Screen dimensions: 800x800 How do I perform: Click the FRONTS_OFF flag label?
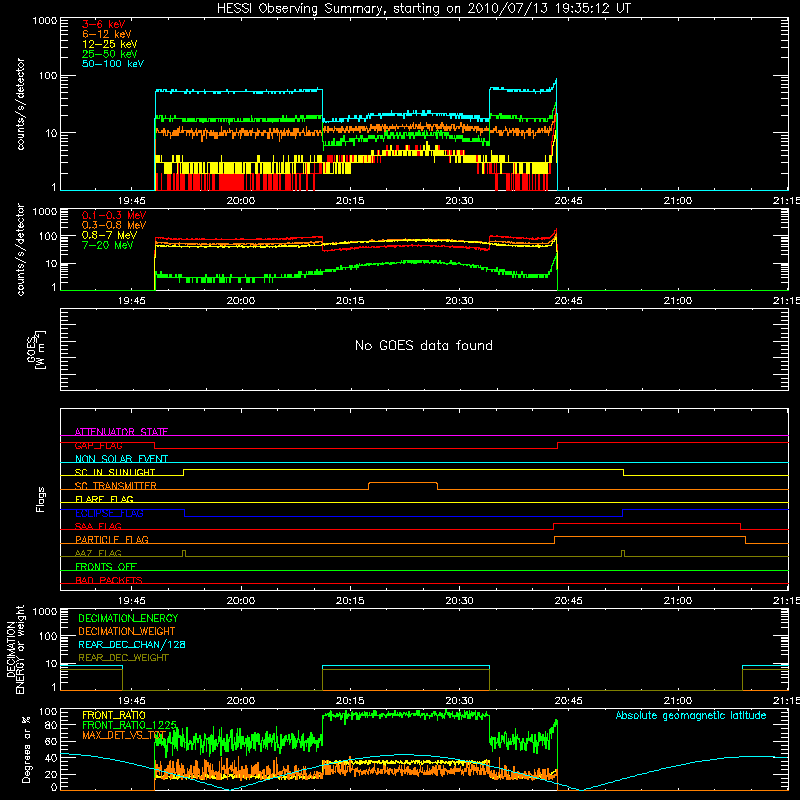pos(106,567)
